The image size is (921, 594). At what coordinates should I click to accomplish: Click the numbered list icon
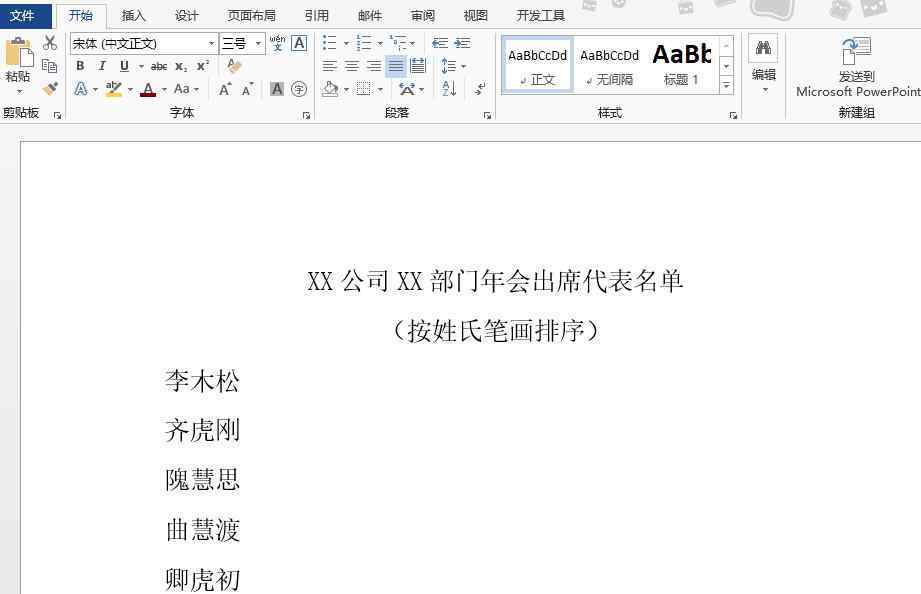(364, 43)
